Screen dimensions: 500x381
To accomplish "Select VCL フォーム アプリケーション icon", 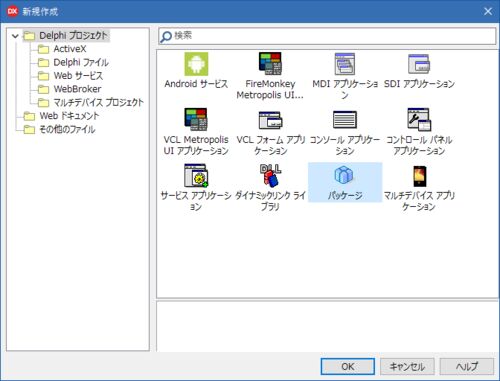I will [x=270, y=120].
